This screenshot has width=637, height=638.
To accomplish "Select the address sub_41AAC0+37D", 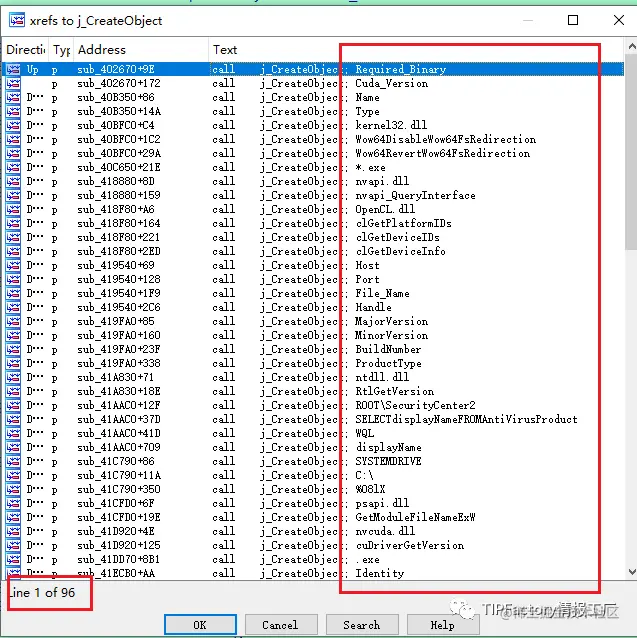I will point(119,419).
